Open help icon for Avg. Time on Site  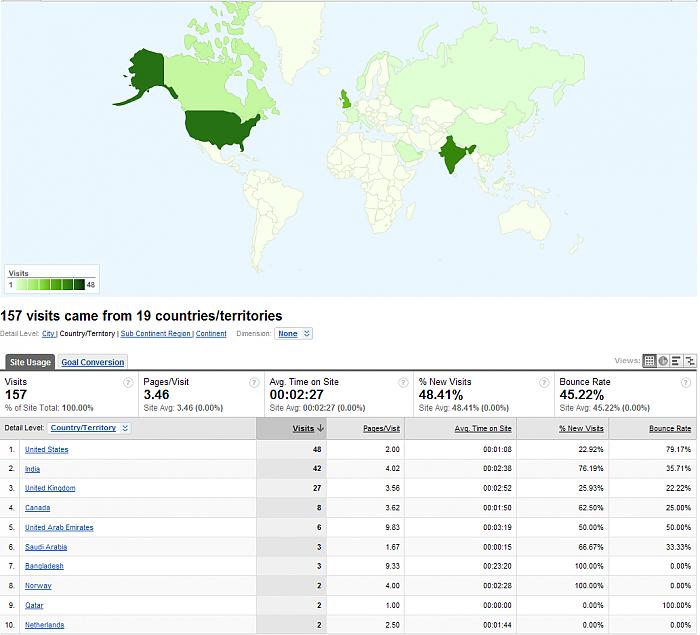(x=403, y=383)
